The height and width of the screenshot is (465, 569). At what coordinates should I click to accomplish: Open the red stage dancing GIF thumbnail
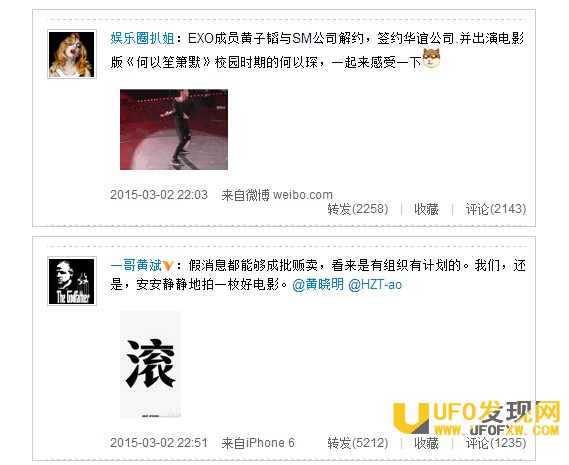tap(174, 129)
